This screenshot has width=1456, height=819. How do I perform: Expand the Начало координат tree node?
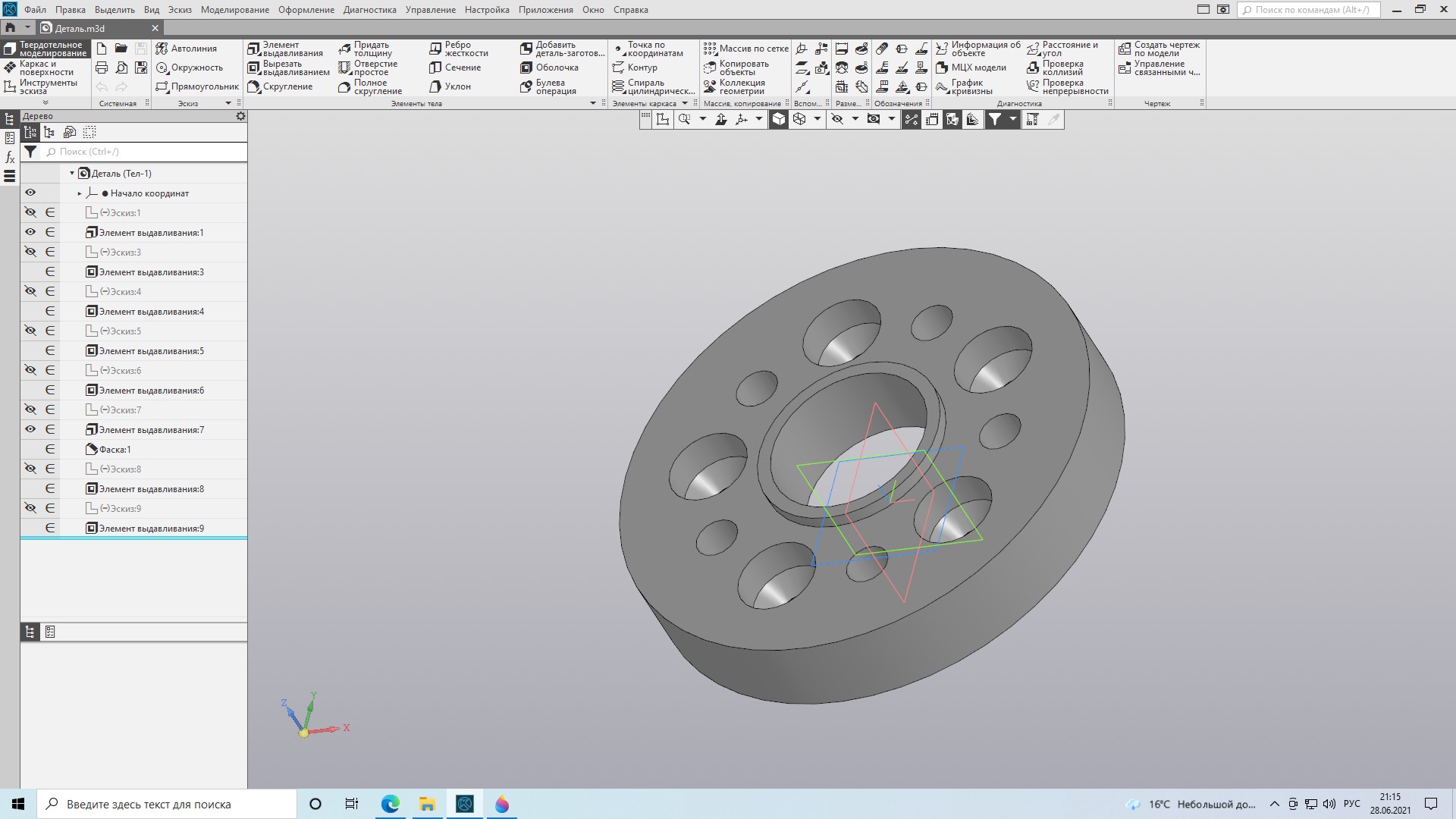[x=80, y=193]
